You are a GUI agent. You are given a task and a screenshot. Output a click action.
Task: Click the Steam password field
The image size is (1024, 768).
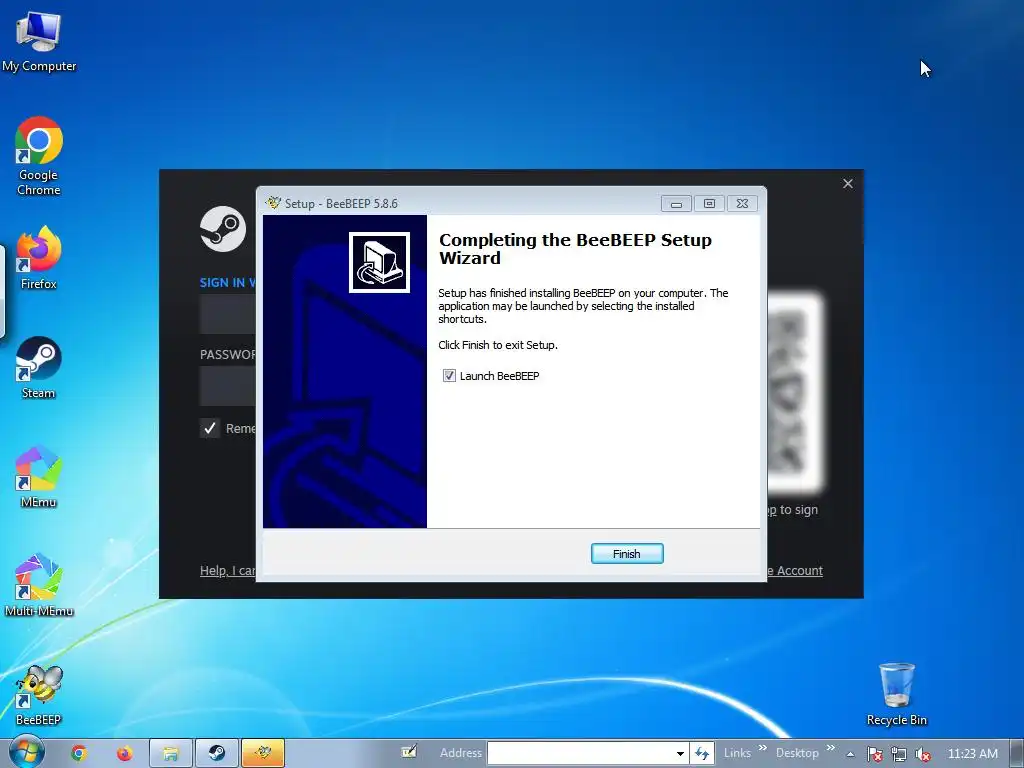pos(227,386)
